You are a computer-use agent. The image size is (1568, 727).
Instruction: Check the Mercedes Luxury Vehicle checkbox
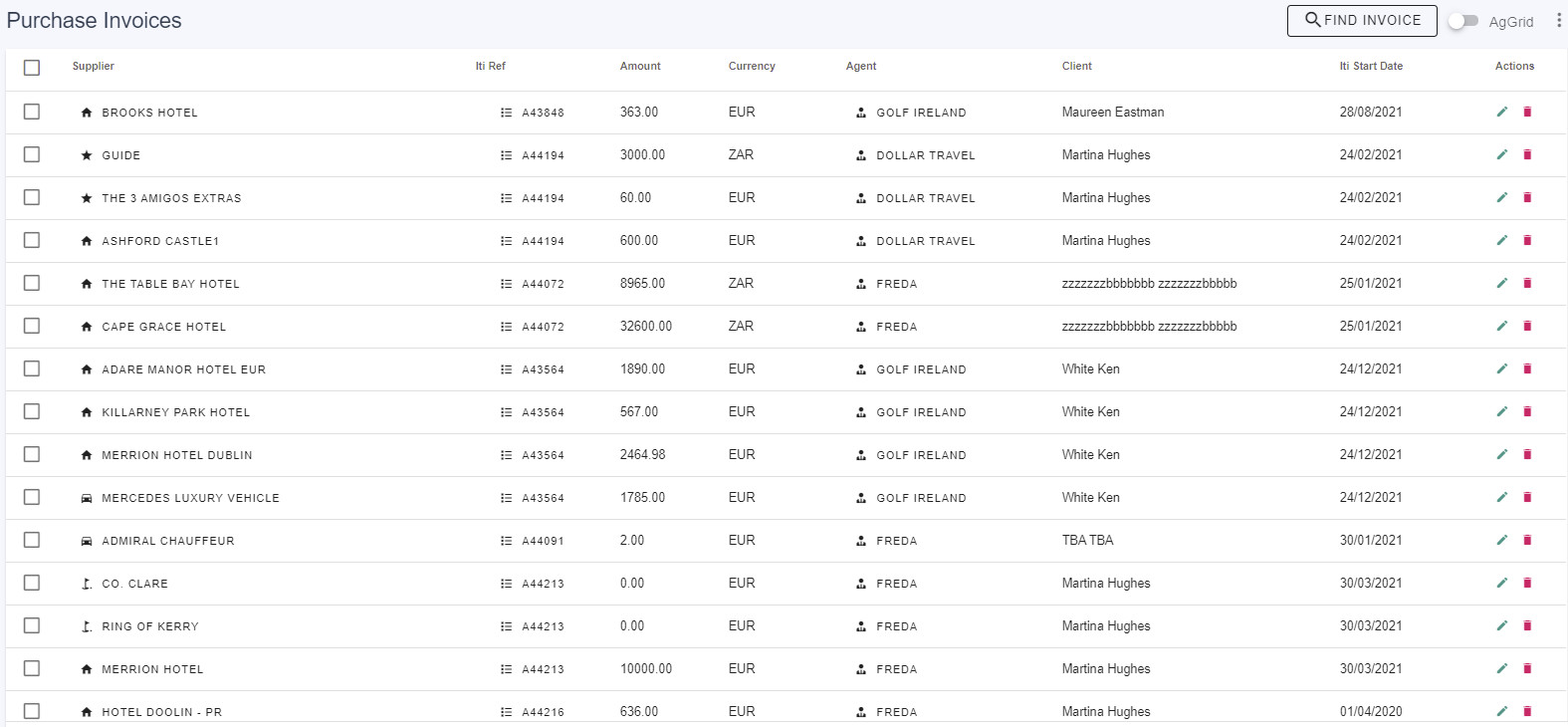[32, 497]
